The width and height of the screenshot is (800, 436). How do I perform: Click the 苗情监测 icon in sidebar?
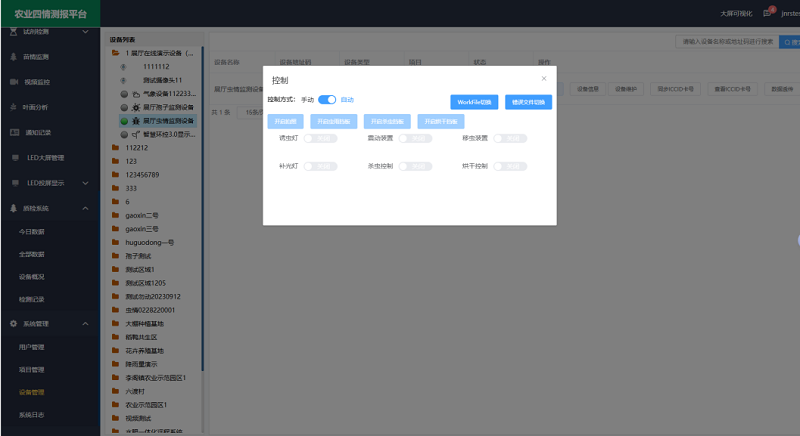pyautogui.click(x=14, y=57)
